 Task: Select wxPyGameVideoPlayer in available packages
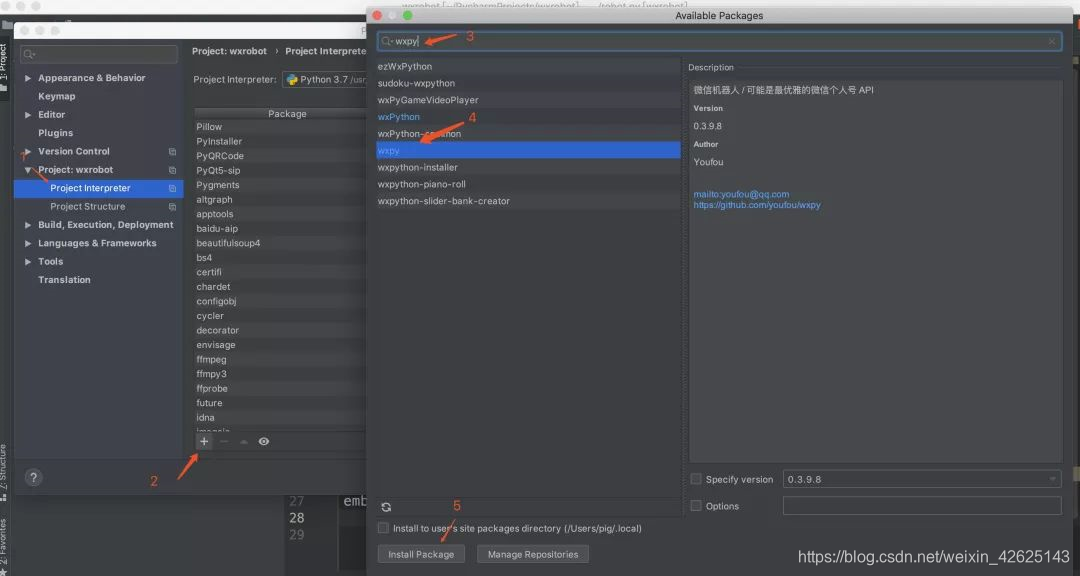[528, 100]
